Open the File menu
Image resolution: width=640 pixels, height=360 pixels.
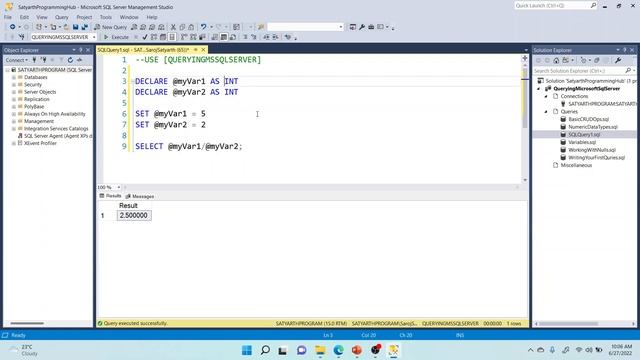(8, 17)
